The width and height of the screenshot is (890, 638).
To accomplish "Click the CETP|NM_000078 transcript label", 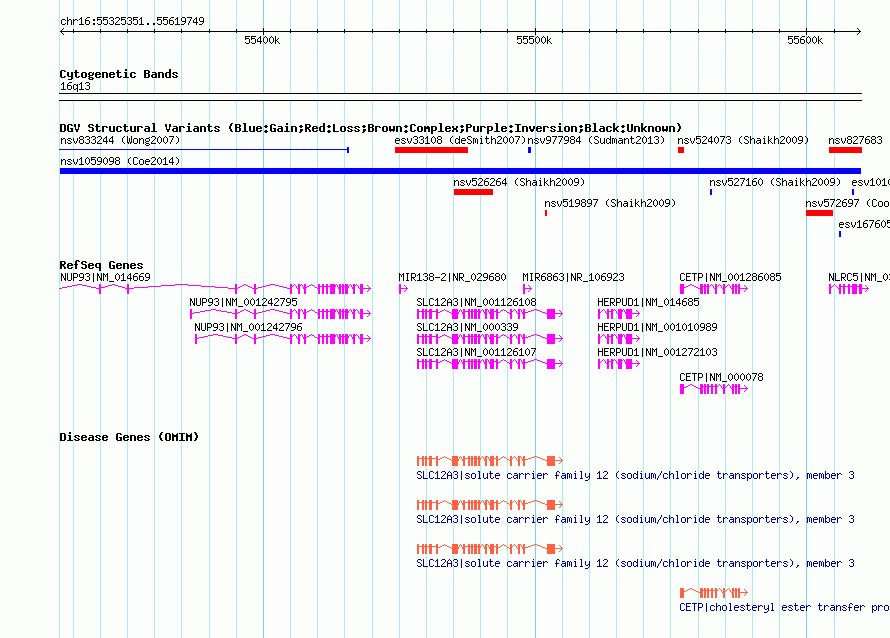I will click(721, 377).
